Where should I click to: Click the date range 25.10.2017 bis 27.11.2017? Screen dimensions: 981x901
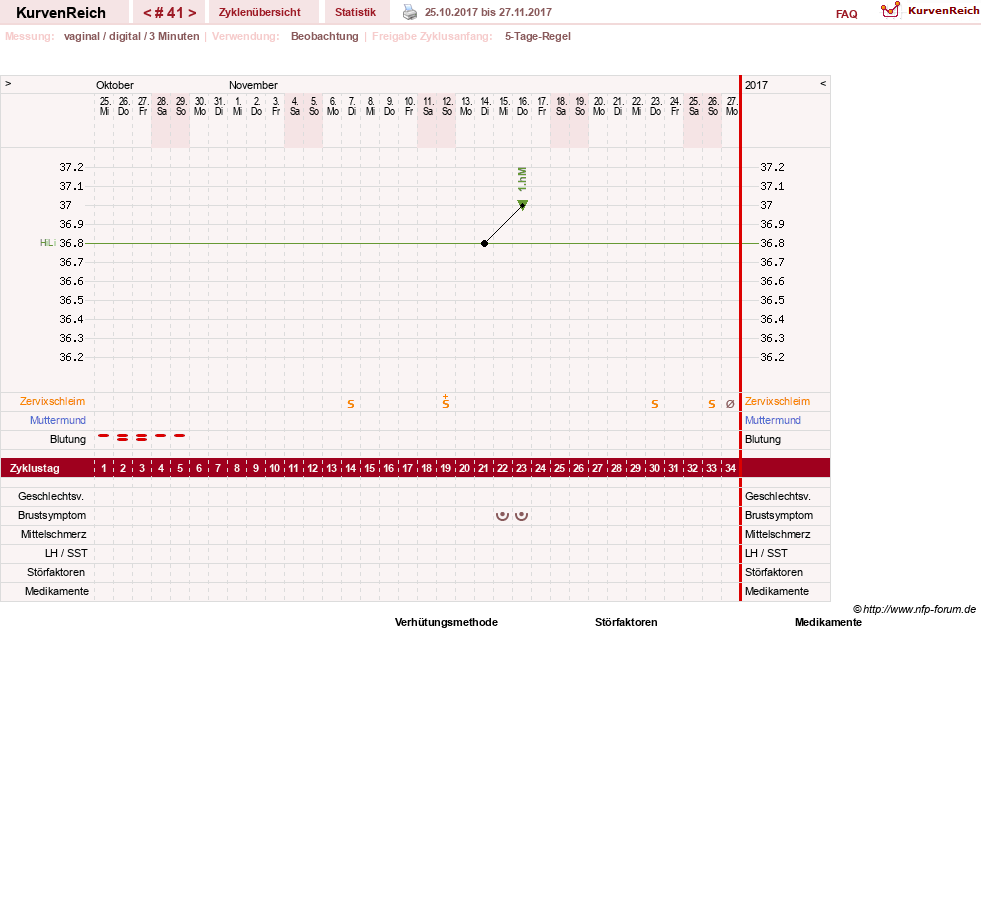coord(488,13)
